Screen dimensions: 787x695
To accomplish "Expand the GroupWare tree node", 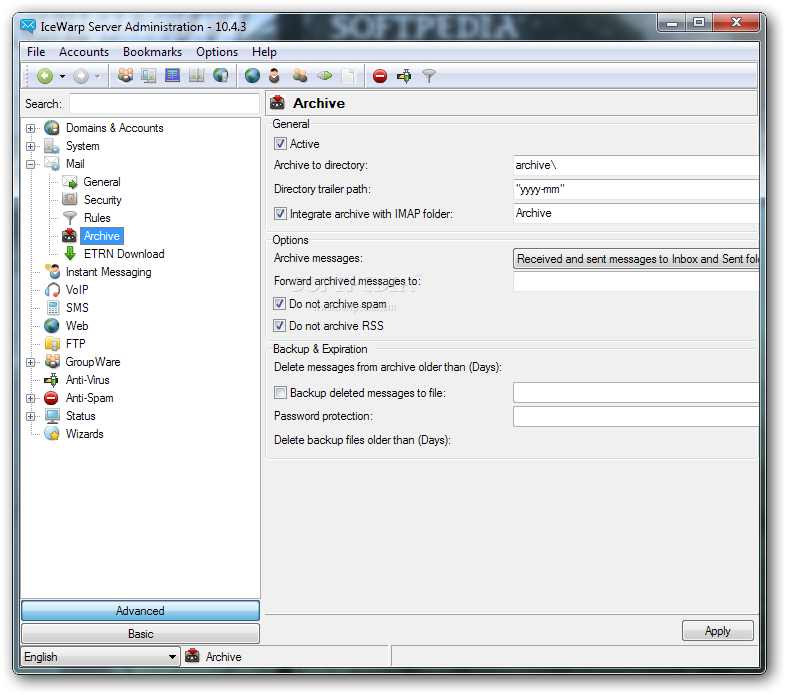I will [31, 362].
